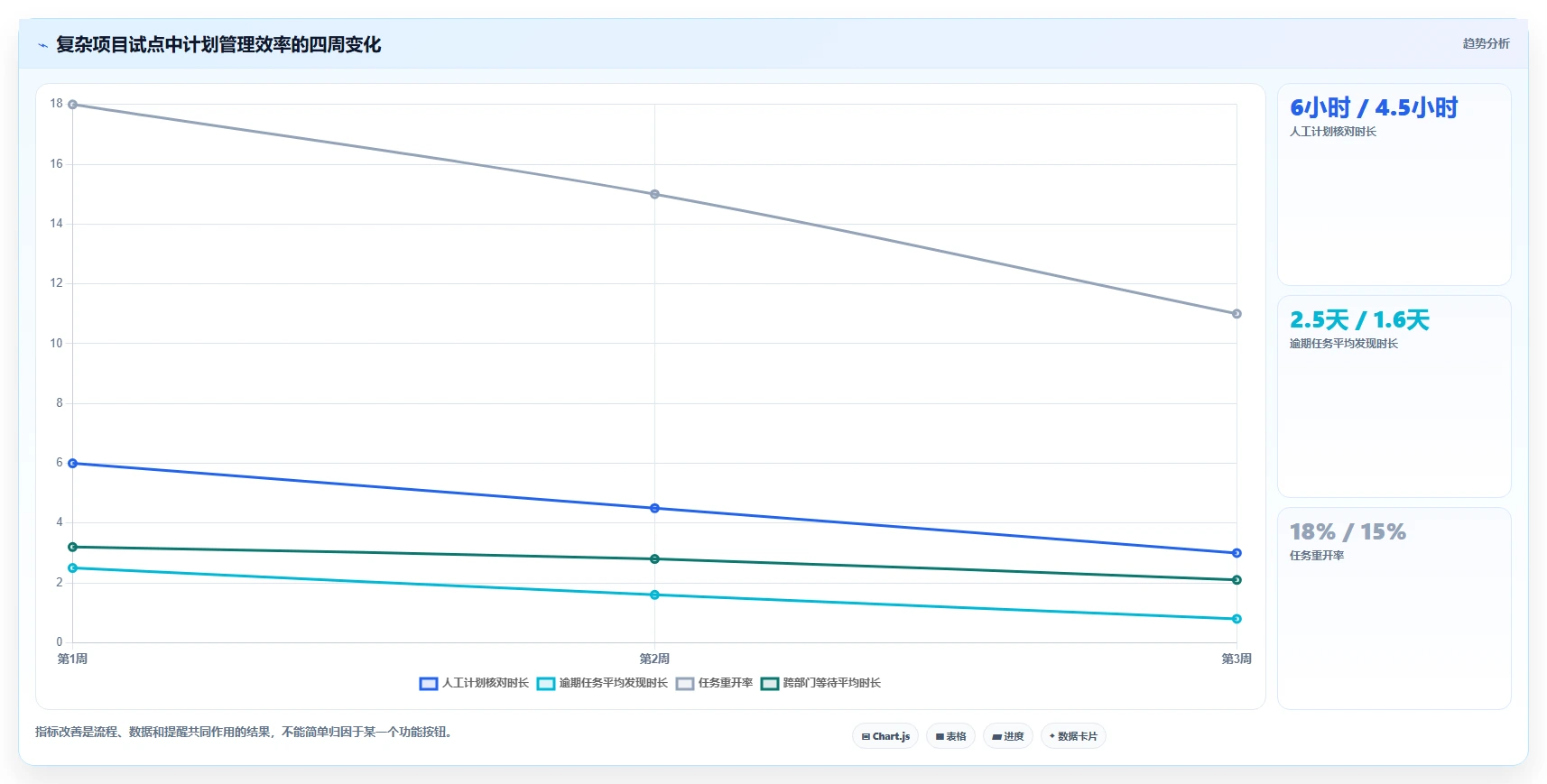Click the 第1周 axis label
Viewport: 1547px width, 784px height.
(72, 659)
